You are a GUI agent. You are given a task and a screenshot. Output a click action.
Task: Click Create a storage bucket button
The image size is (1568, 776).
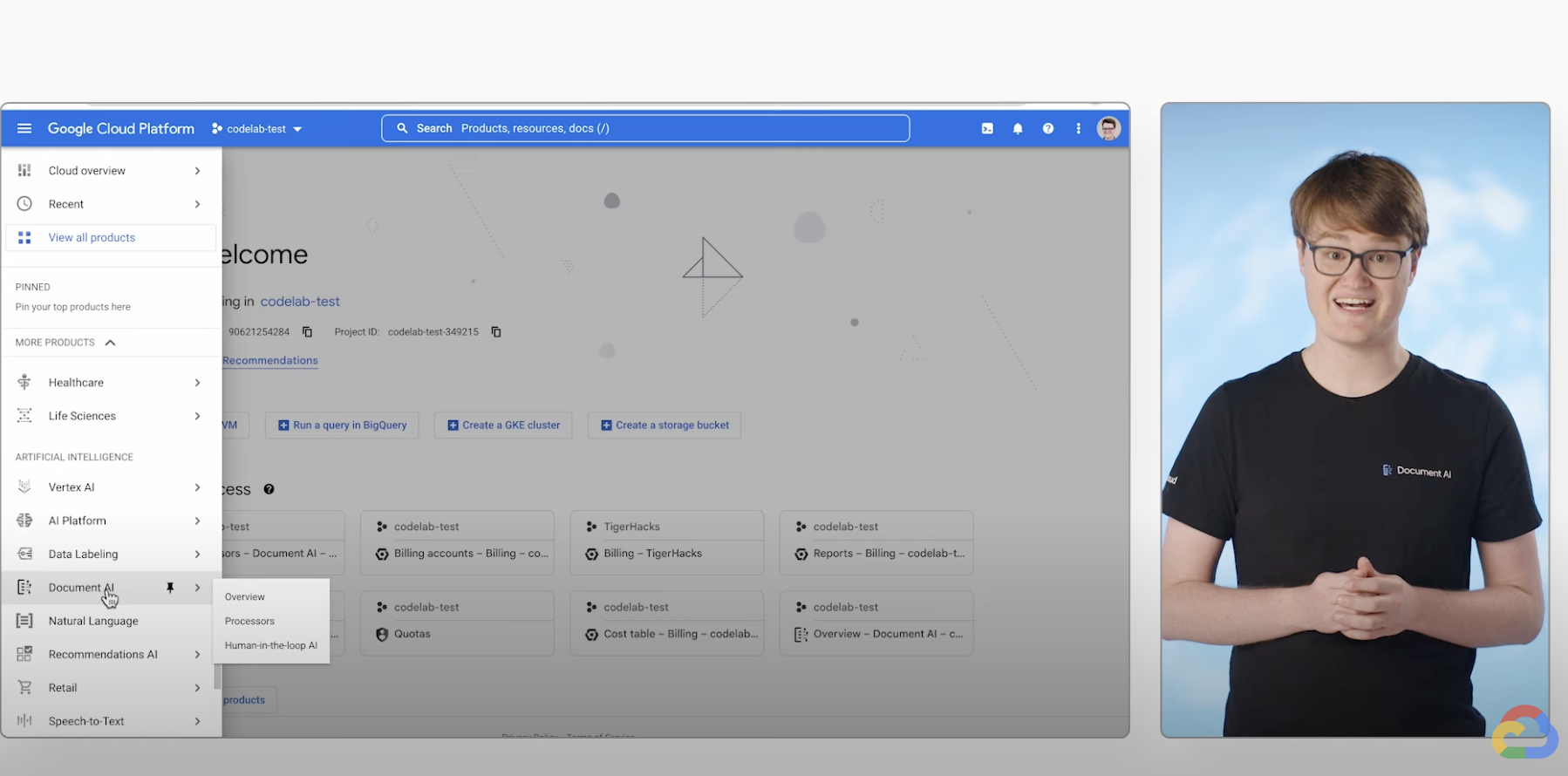[x=665, y=425]
